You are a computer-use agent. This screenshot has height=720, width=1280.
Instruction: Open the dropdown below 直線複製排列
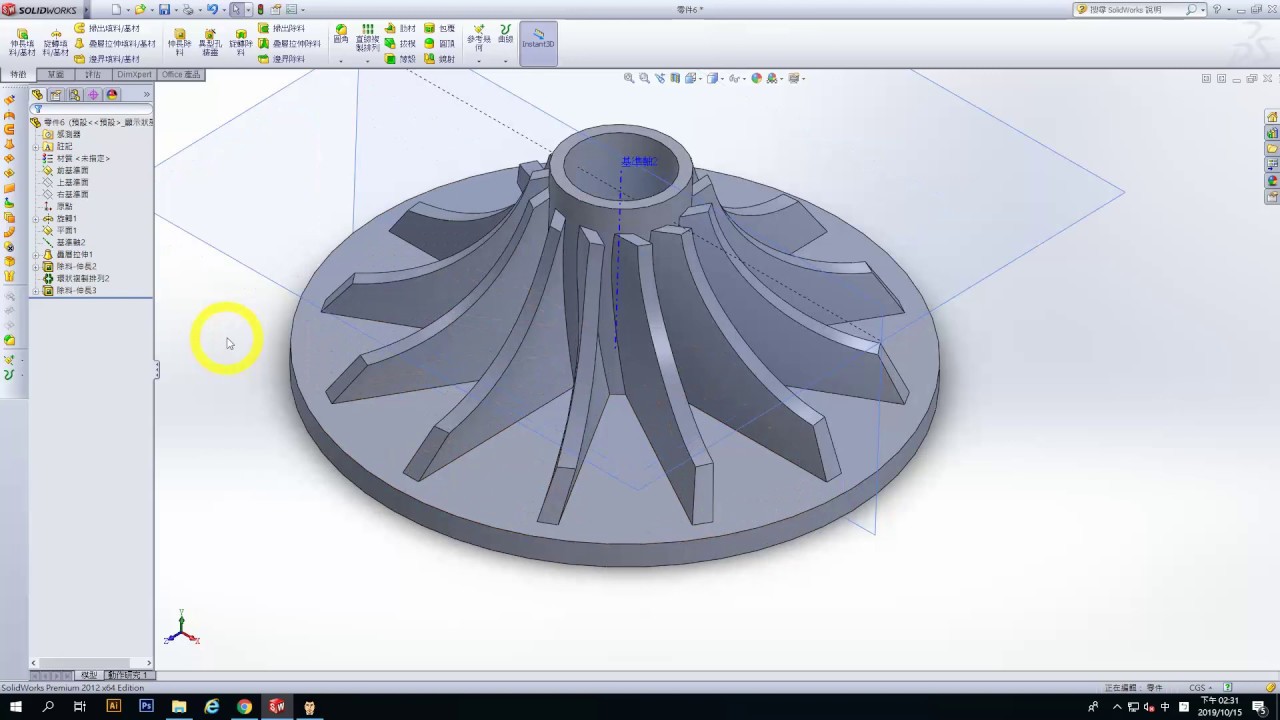[367, 61]
